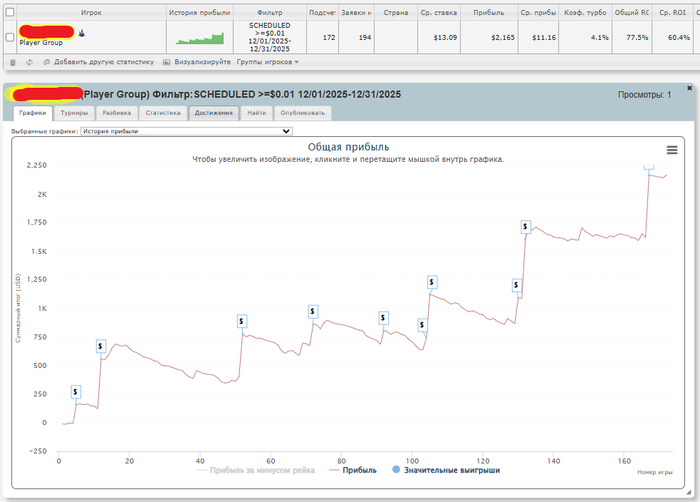Toggle the Значительные выигрыши legend label
Viewport: 700px width, 502px height.
pos(452,470)
